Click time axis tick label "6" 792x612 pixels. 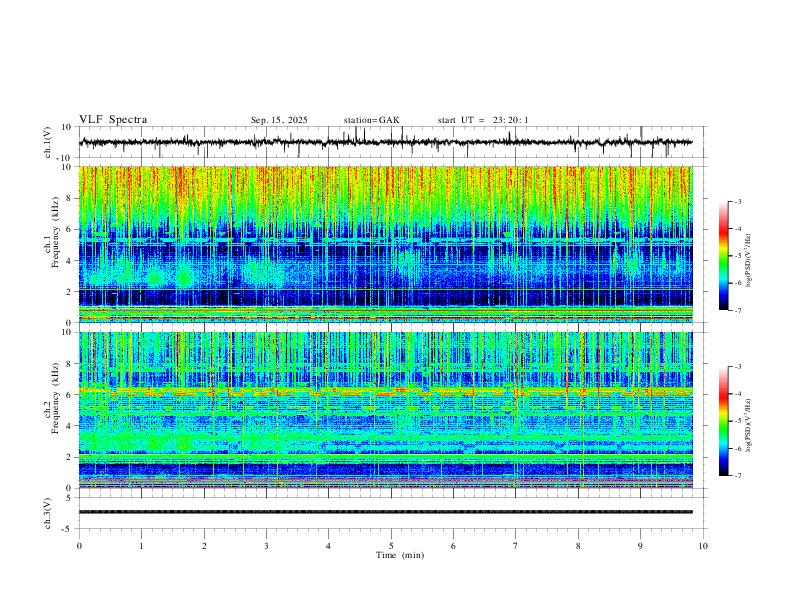point(453,546)
